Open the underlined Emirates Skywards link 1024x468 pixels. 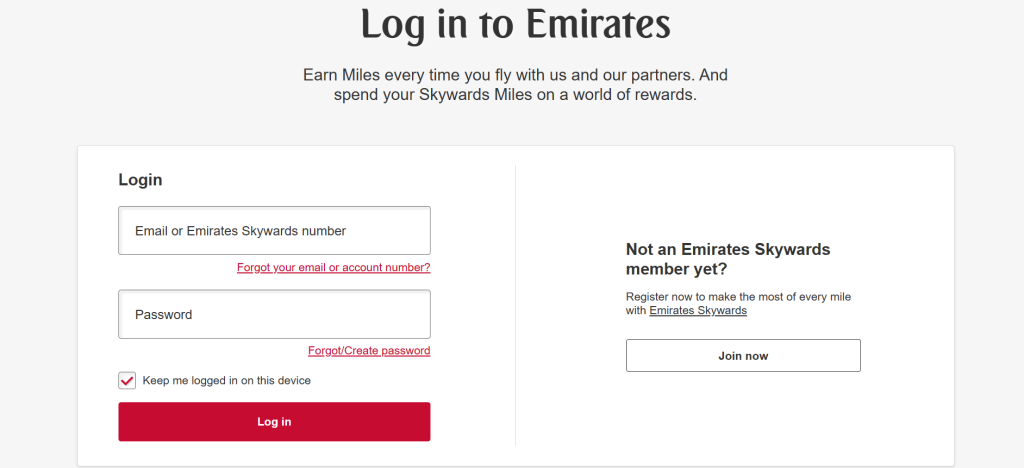point(698,311)
